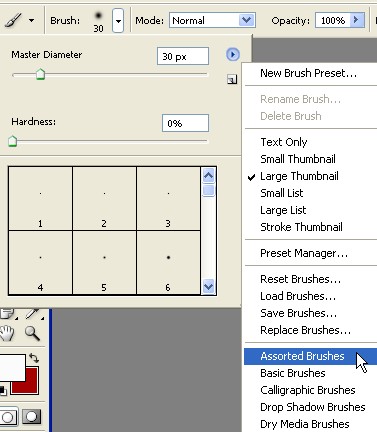The height and width of the screenshot is (432, 377).
Task: Click the brush list scroll up arrow
Action: point(208,175)
